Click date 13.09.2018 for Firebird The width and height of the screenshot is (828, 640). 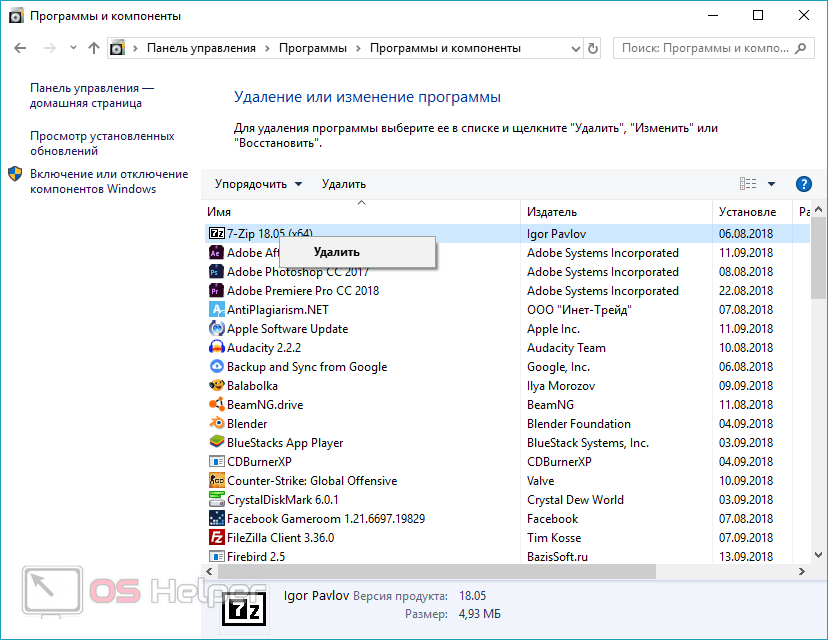(x=746, y=557)
